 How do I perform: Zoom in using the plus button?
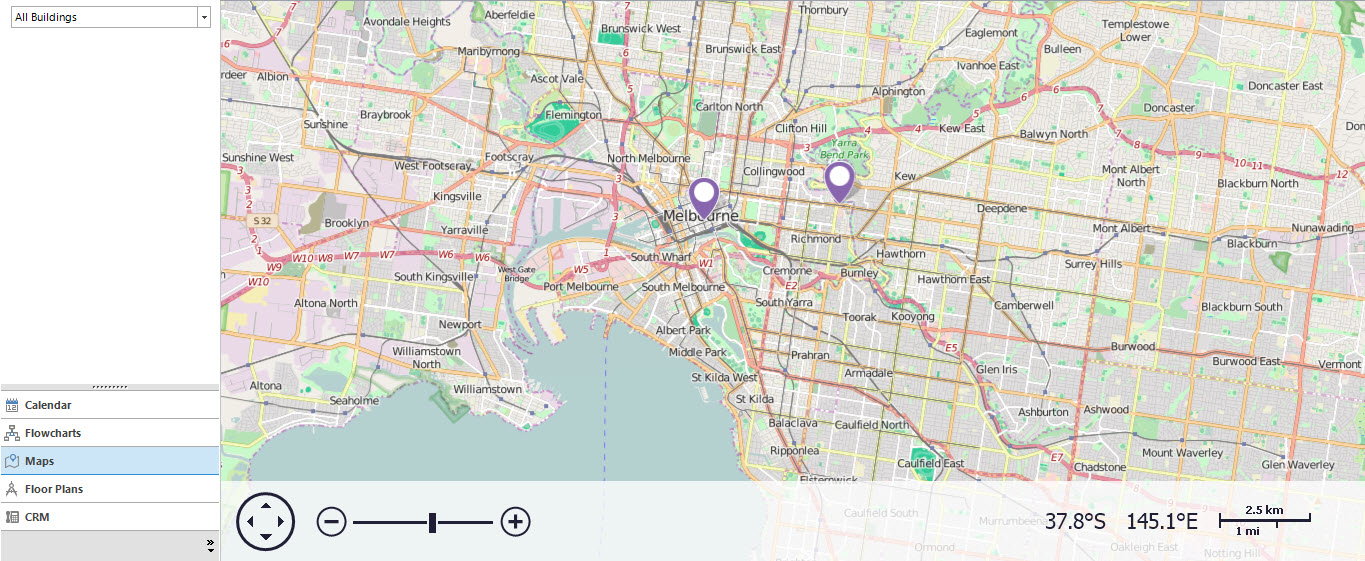[515, 521]
